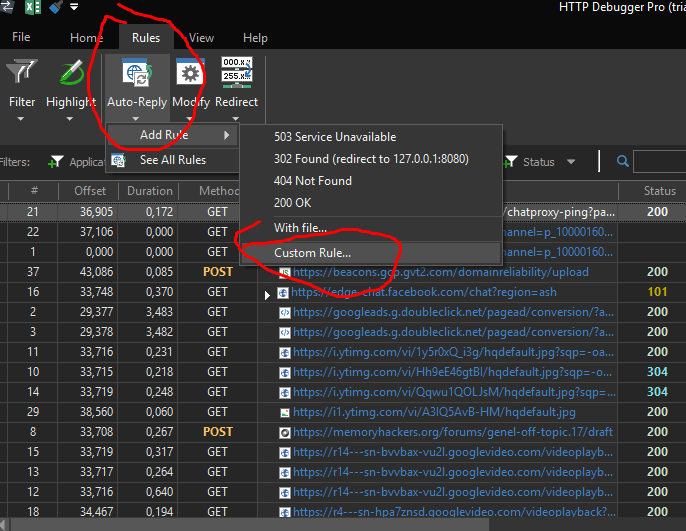Sort by the Duration column header
The height and width of the screenshot is (531, 686).
pos(150,191)
